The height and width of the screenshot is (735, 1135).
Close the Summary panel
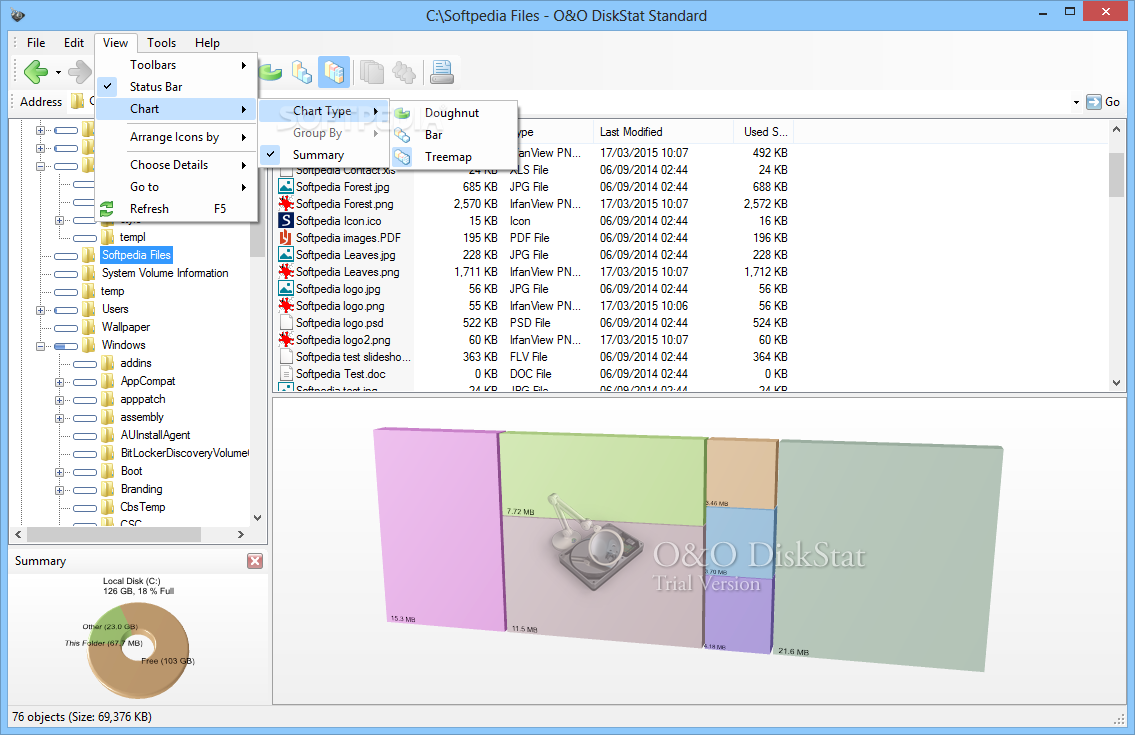pos(255,561)
